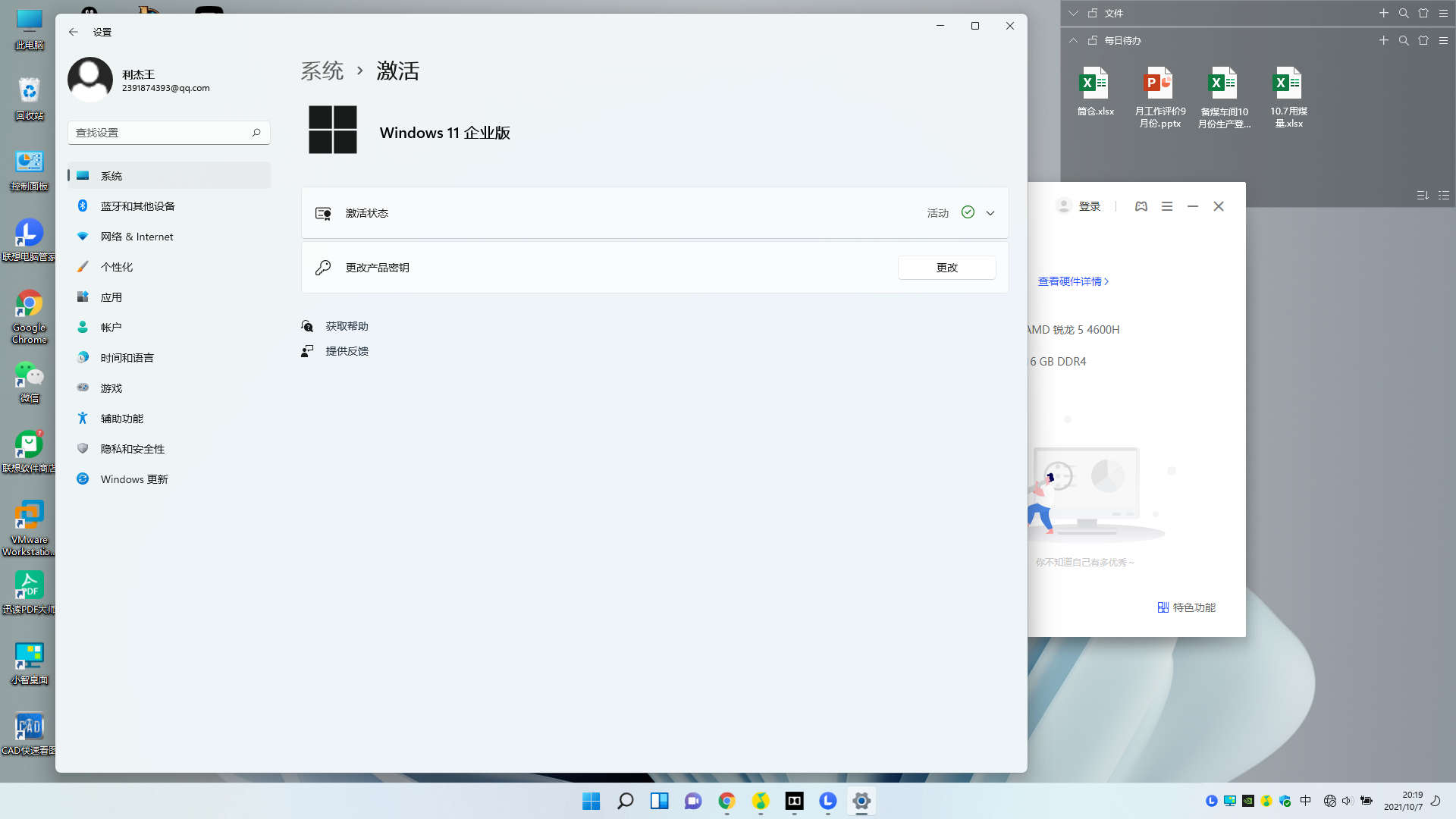Open 系统 in the Settings sidebar
Image resolution: width=1456 pixels, height=819 pixels.
[169, 175]
